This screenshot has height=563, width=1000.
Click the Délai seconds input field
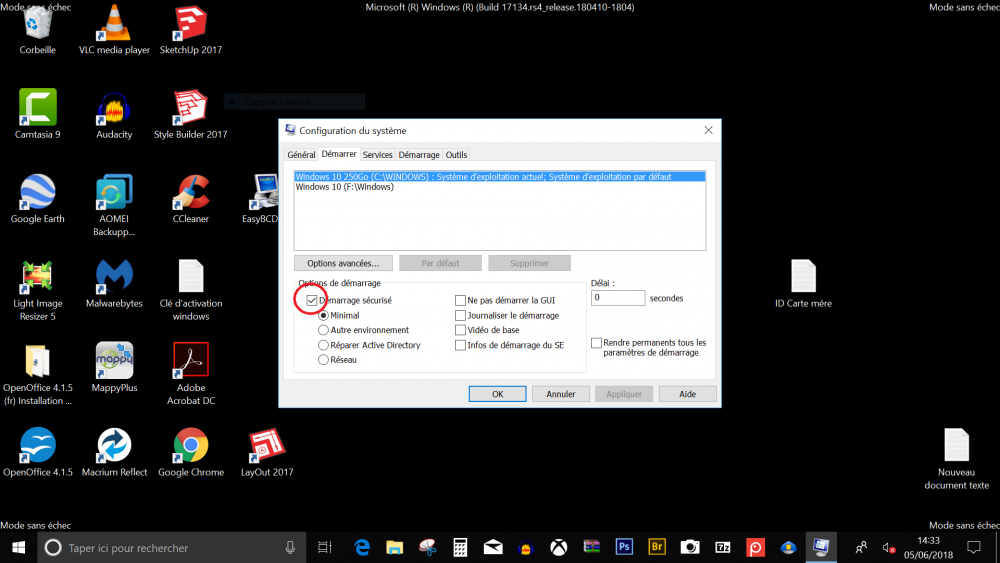(618, 298)
